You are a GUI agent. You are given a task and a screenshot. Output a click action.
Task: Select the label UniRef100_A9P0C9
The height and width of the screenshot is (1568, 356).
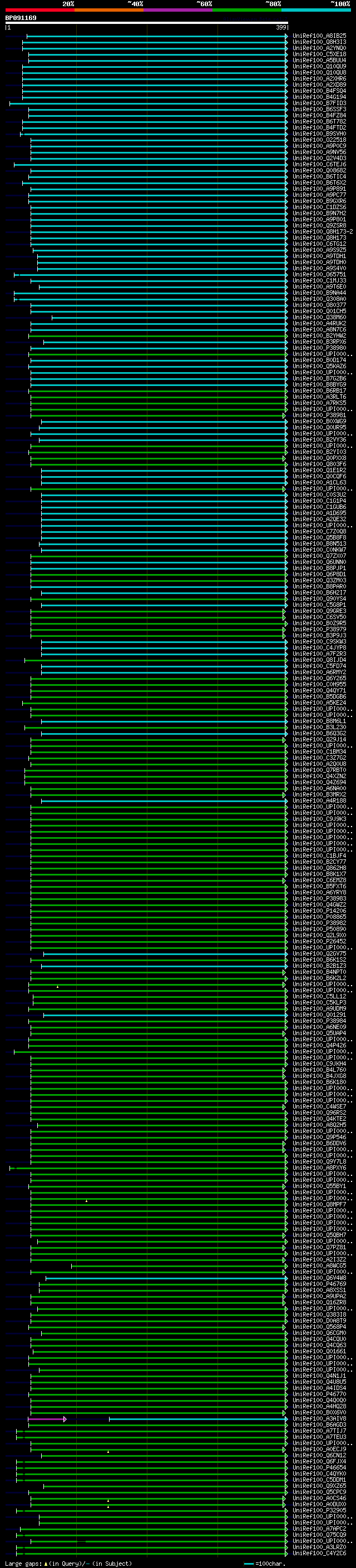pyautogui.click(x=319, y=146)
